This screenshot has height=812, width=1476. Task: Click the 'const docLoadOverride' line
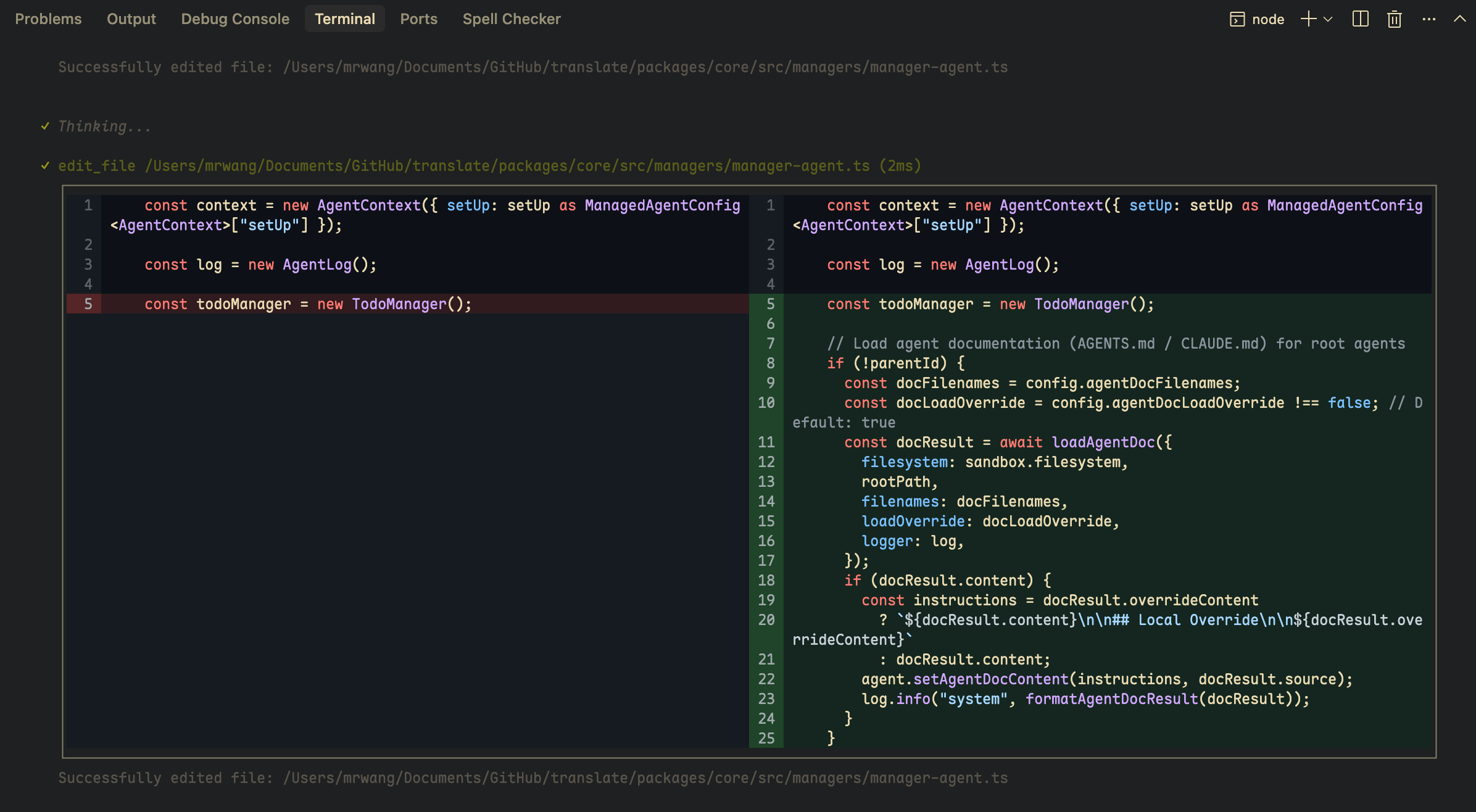pos(1107,412)
